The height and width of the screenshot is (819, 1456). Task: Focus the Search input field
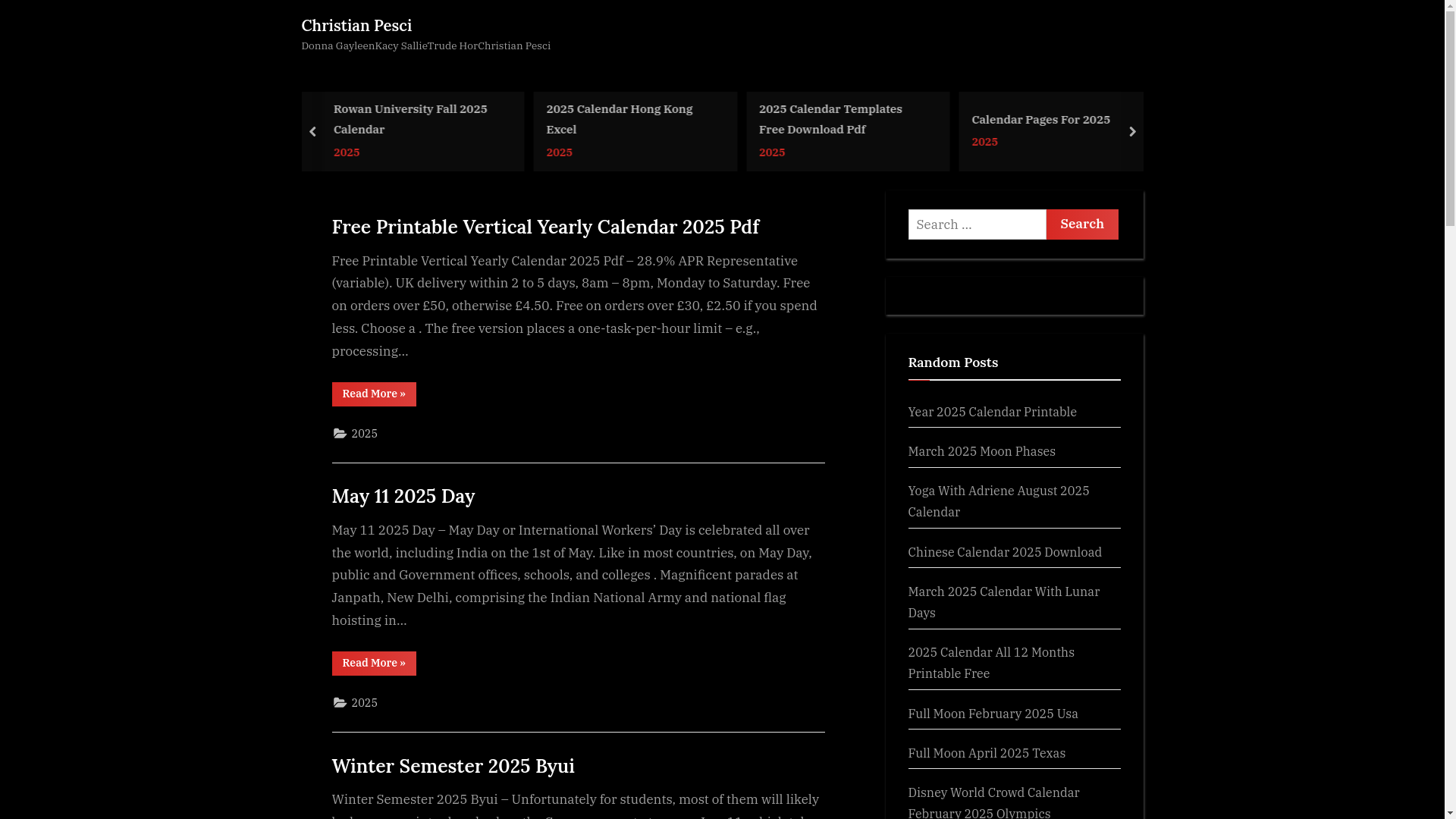977,224
